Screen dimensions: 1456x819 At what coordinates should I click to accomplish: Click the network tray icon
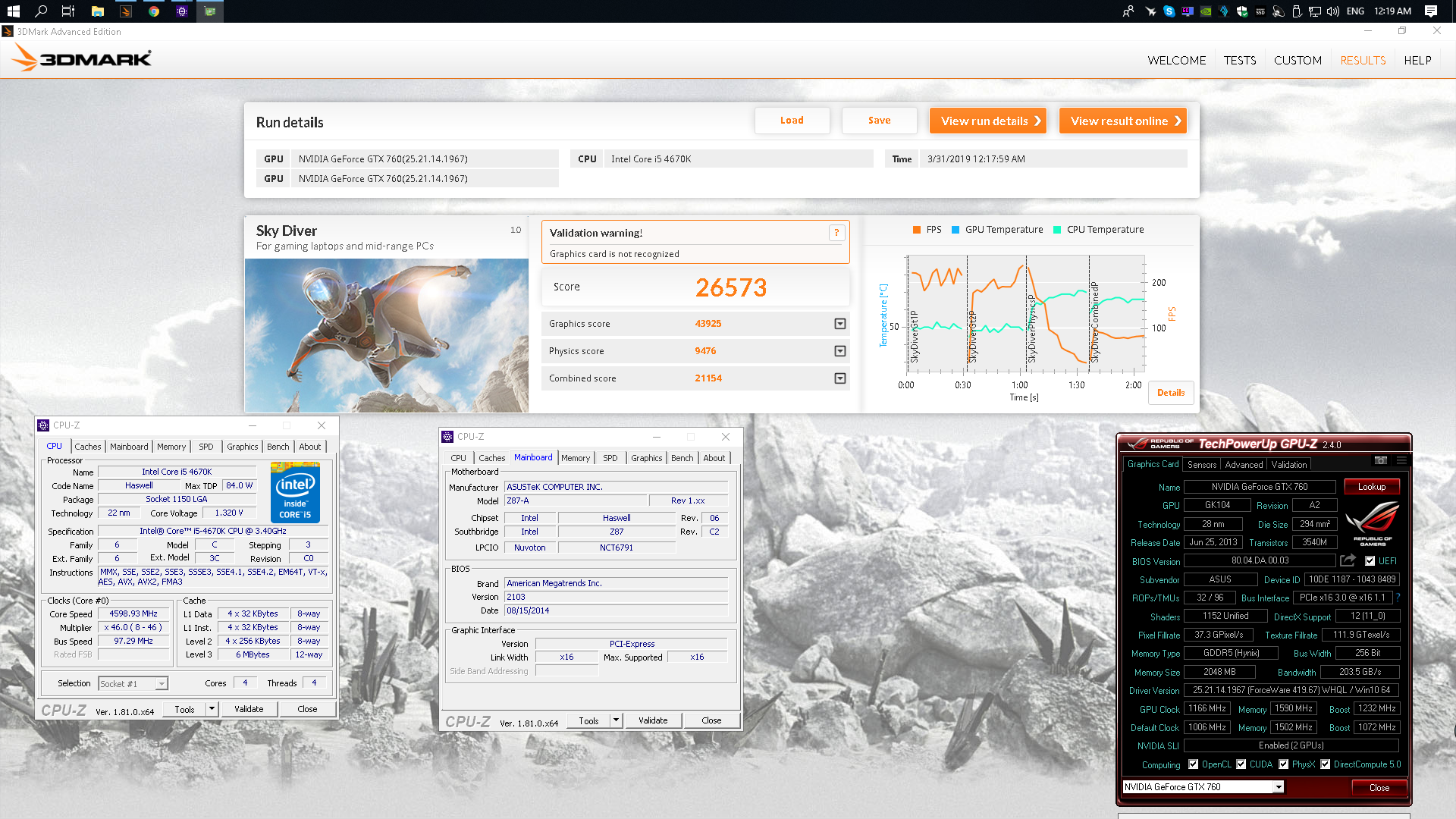point(1315,11)
